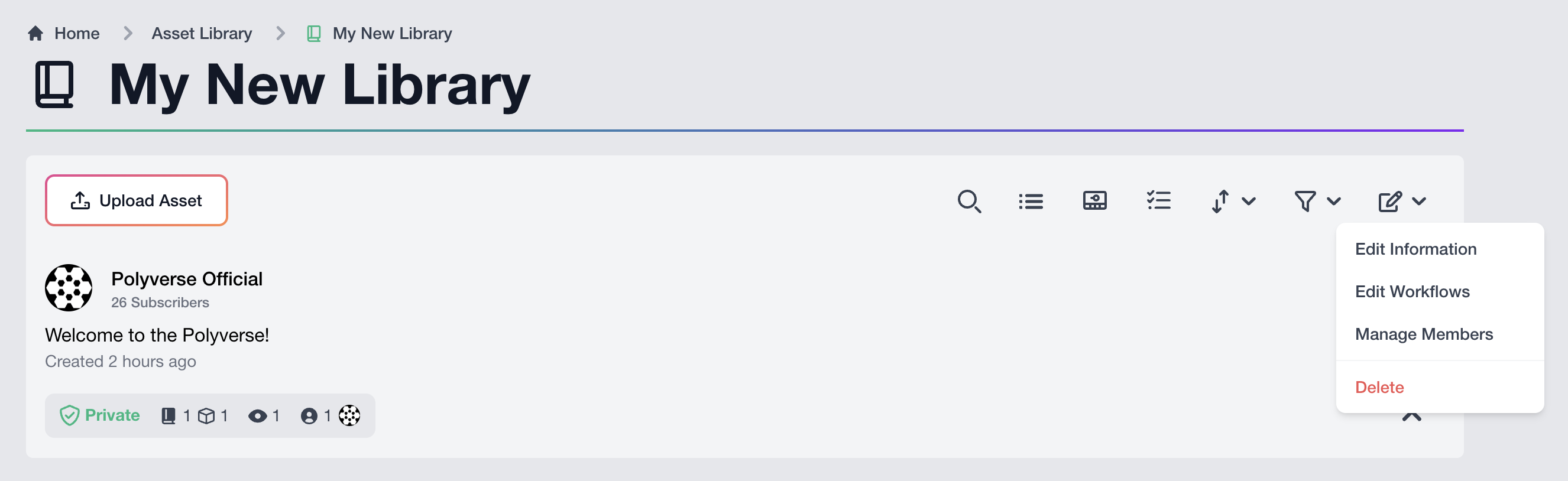
Task: Click the book icon next to the library count
Action: pyautogui.click(x=169, y=415)
